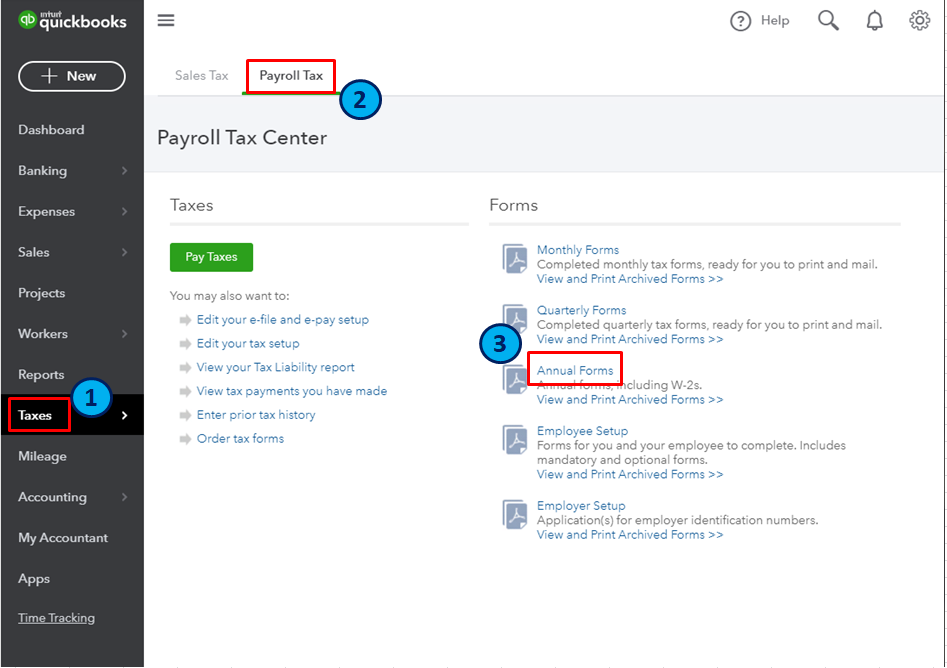Open the Employee Setup link
The image size is (947, 668).
coord(583,431)
